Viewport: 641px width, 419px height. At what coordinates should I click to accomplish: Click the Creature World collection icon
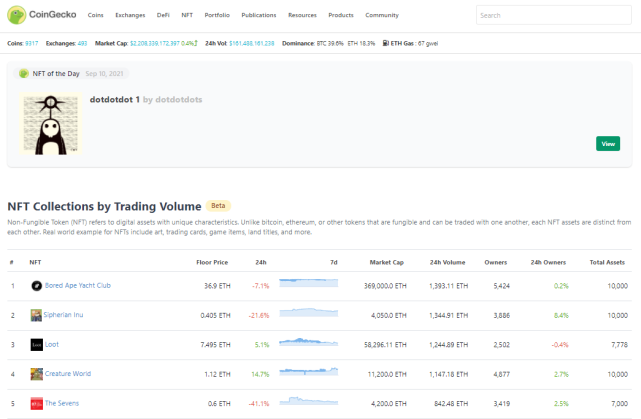pyautogui.click(x=36, y=373)
